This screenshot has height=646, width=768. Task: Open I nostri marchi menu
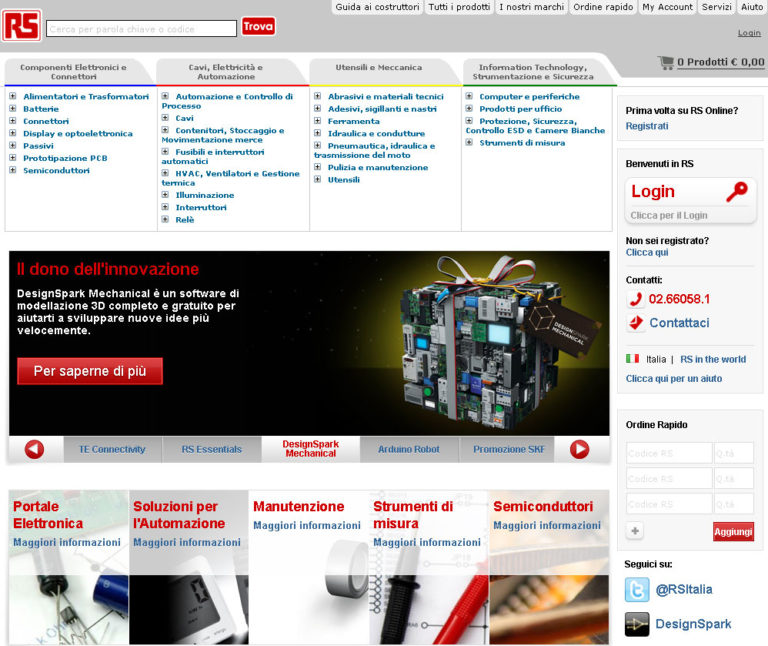click(531, 7)
